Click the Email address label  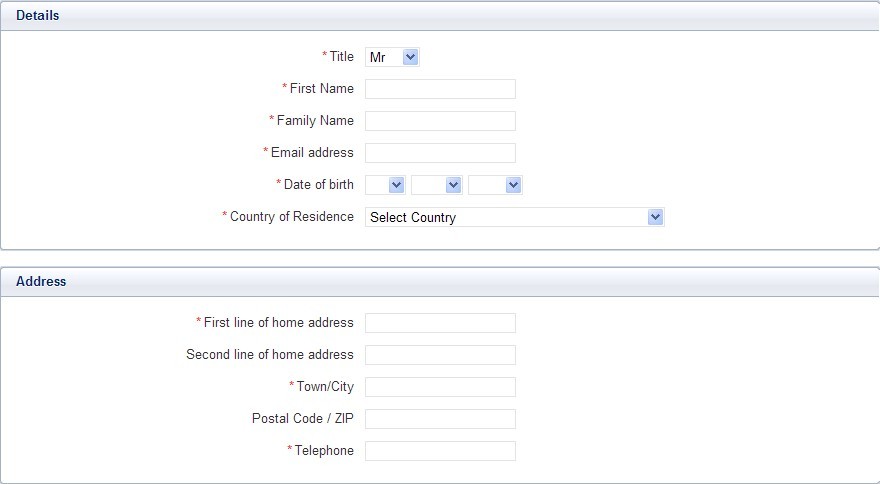313,153
